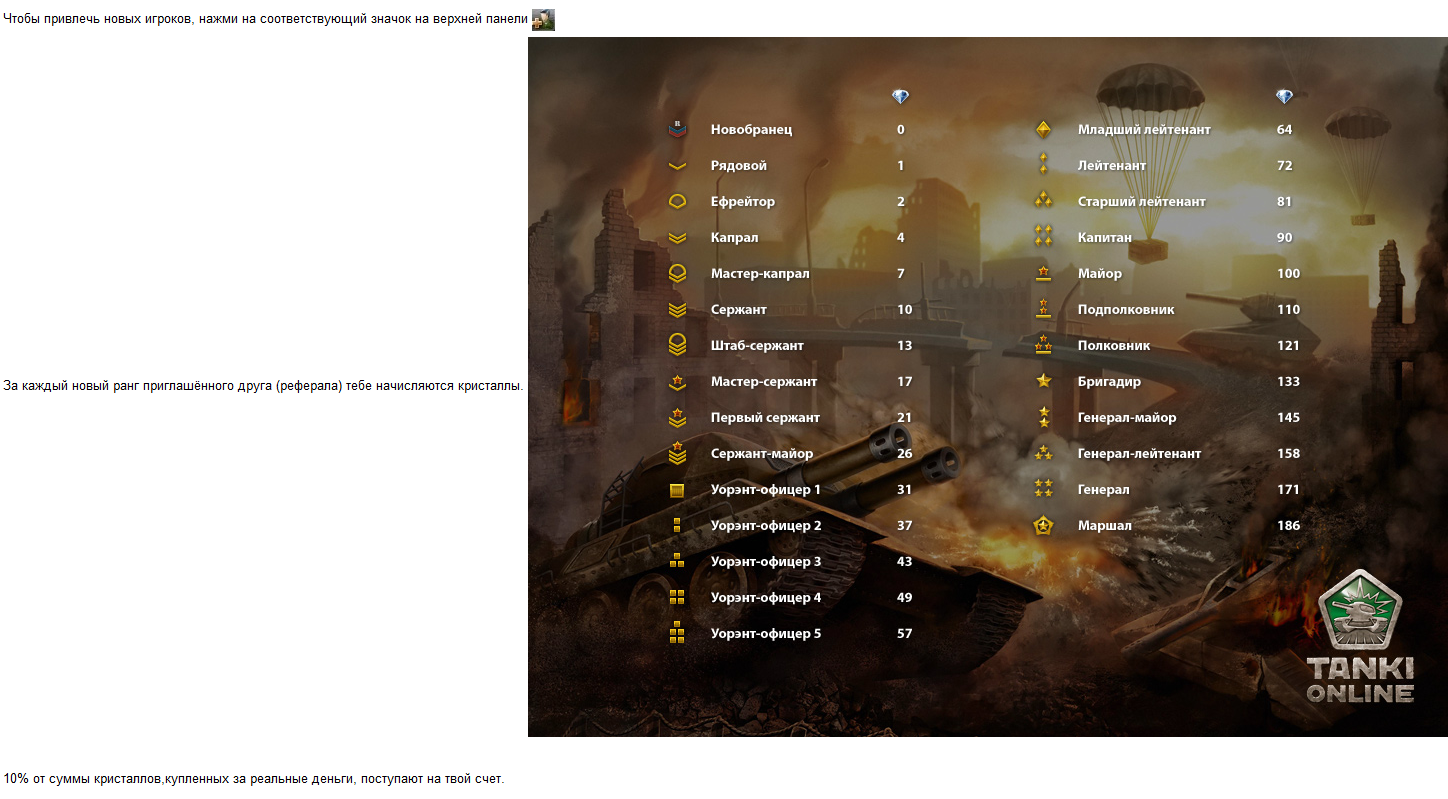Image resolution: width=1448 pixels, height=799 pixels.
Task: Click the Уорэнт-офицер 2 rank icon
Action: 677,526
